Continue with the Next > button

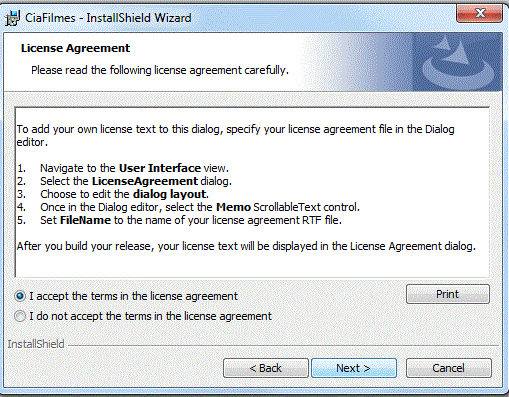[x=354, y=368]
